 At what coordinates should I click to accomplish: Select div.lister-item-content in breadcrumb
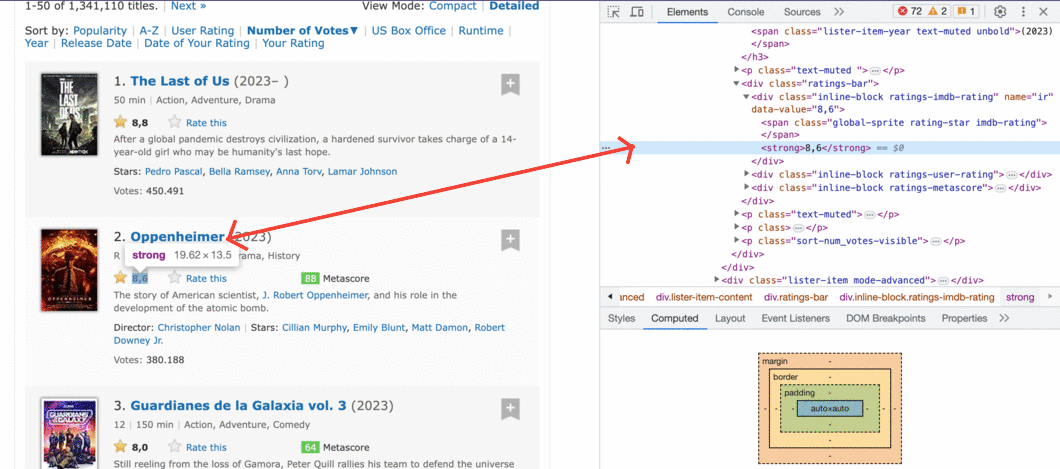click(704, 297)
